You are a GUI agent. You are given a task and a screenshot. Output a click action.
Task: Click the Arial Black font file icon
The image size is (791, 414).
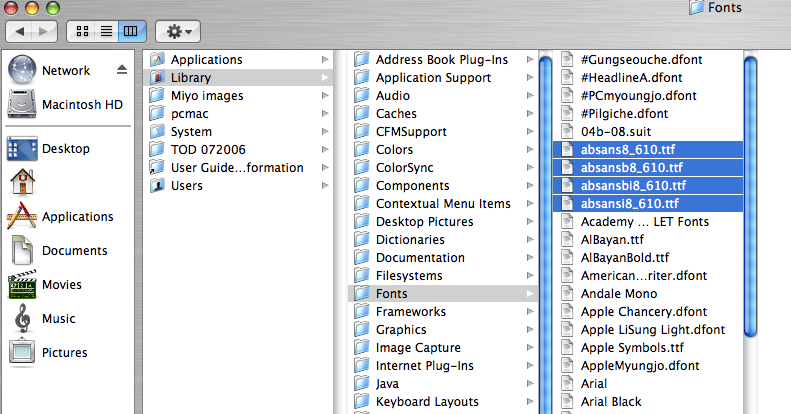(567, 401)
